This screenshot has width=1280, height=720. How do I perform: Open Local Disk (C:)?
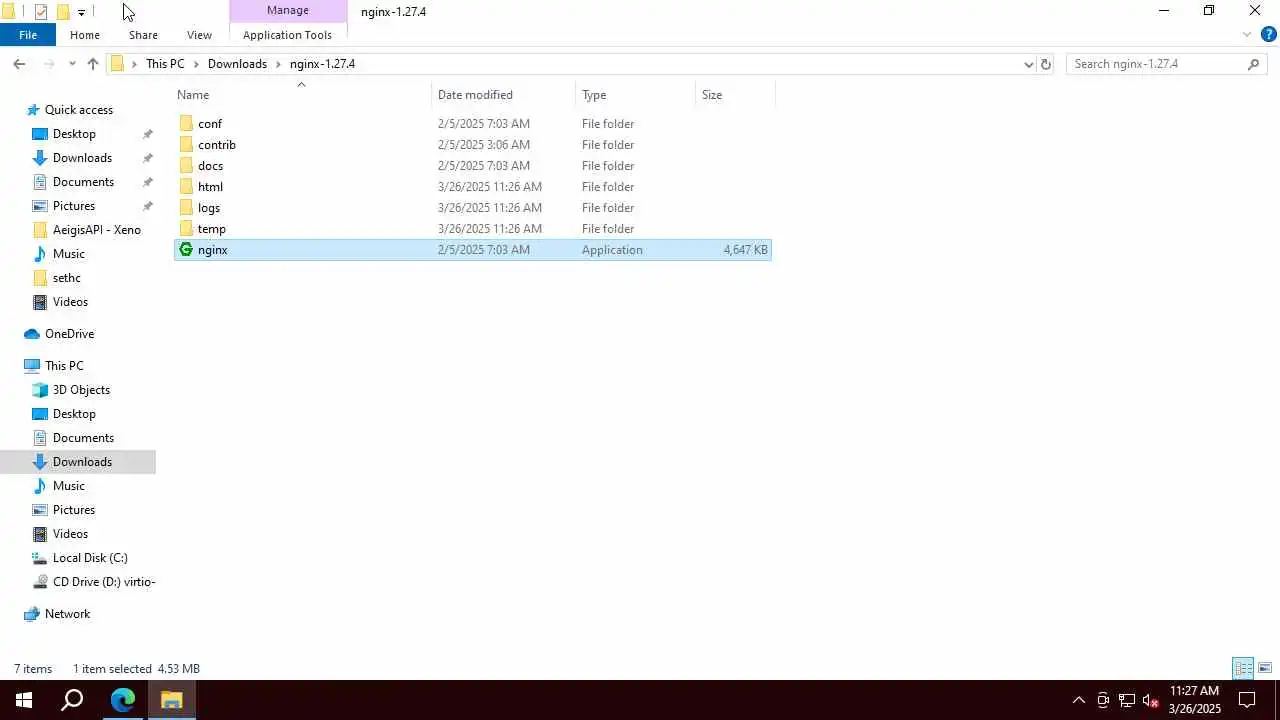coord(90,558)
